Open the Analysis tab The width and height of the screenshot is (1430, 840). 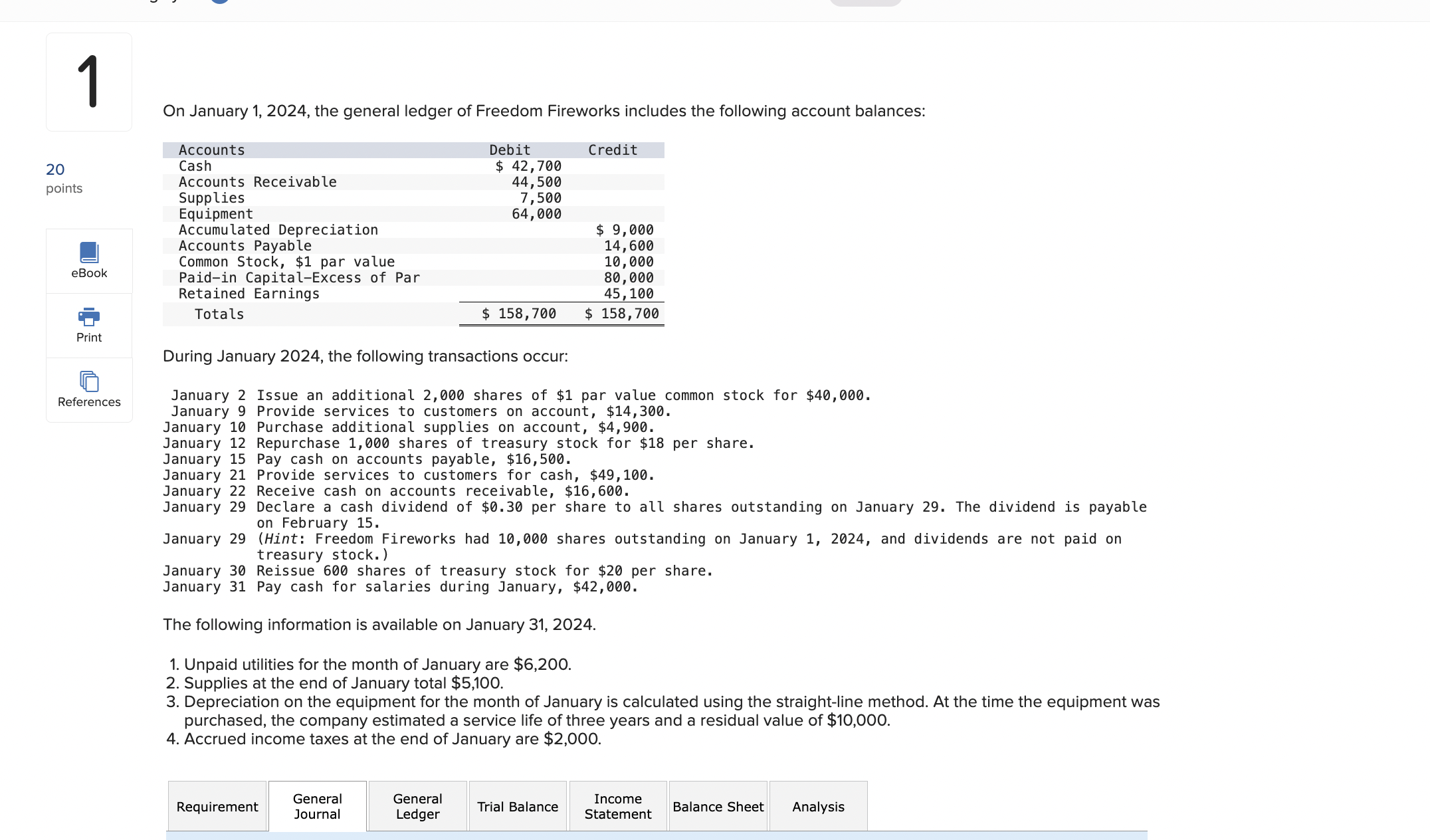pos(818,806)
